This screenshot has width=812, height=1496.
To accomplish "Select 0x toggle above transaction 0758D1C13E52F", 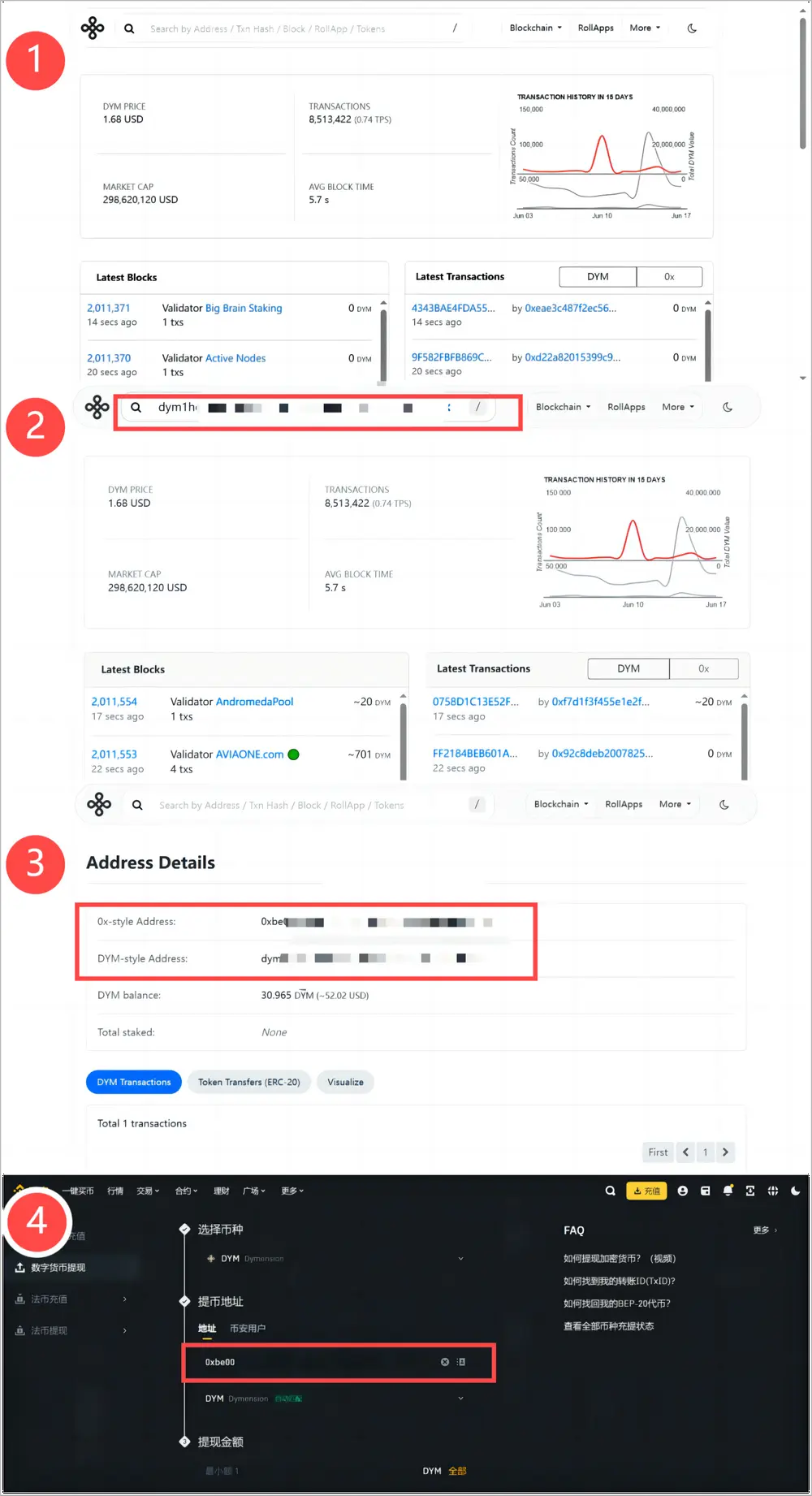I will pos(704,668).
